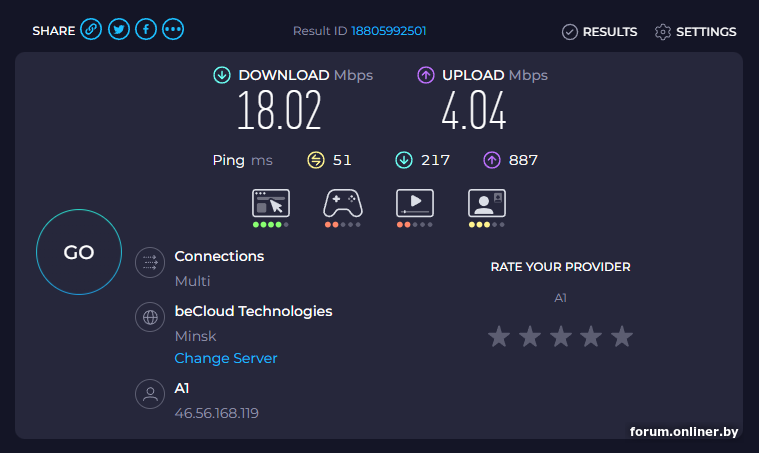Rate provider A1 one star

click(x=499, y=337)
